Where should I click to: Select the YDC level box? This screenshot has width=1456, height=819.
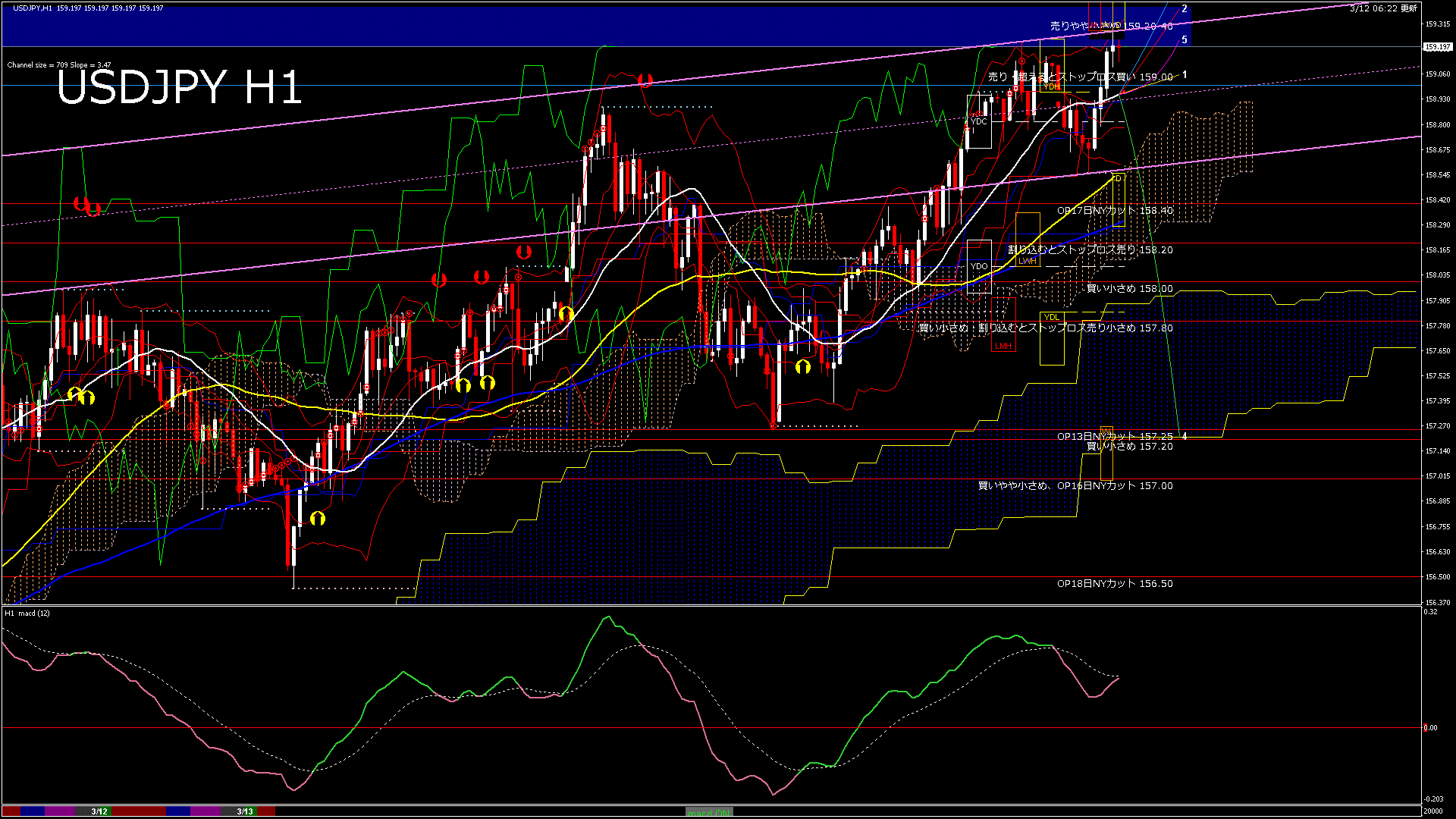(979, 121)
